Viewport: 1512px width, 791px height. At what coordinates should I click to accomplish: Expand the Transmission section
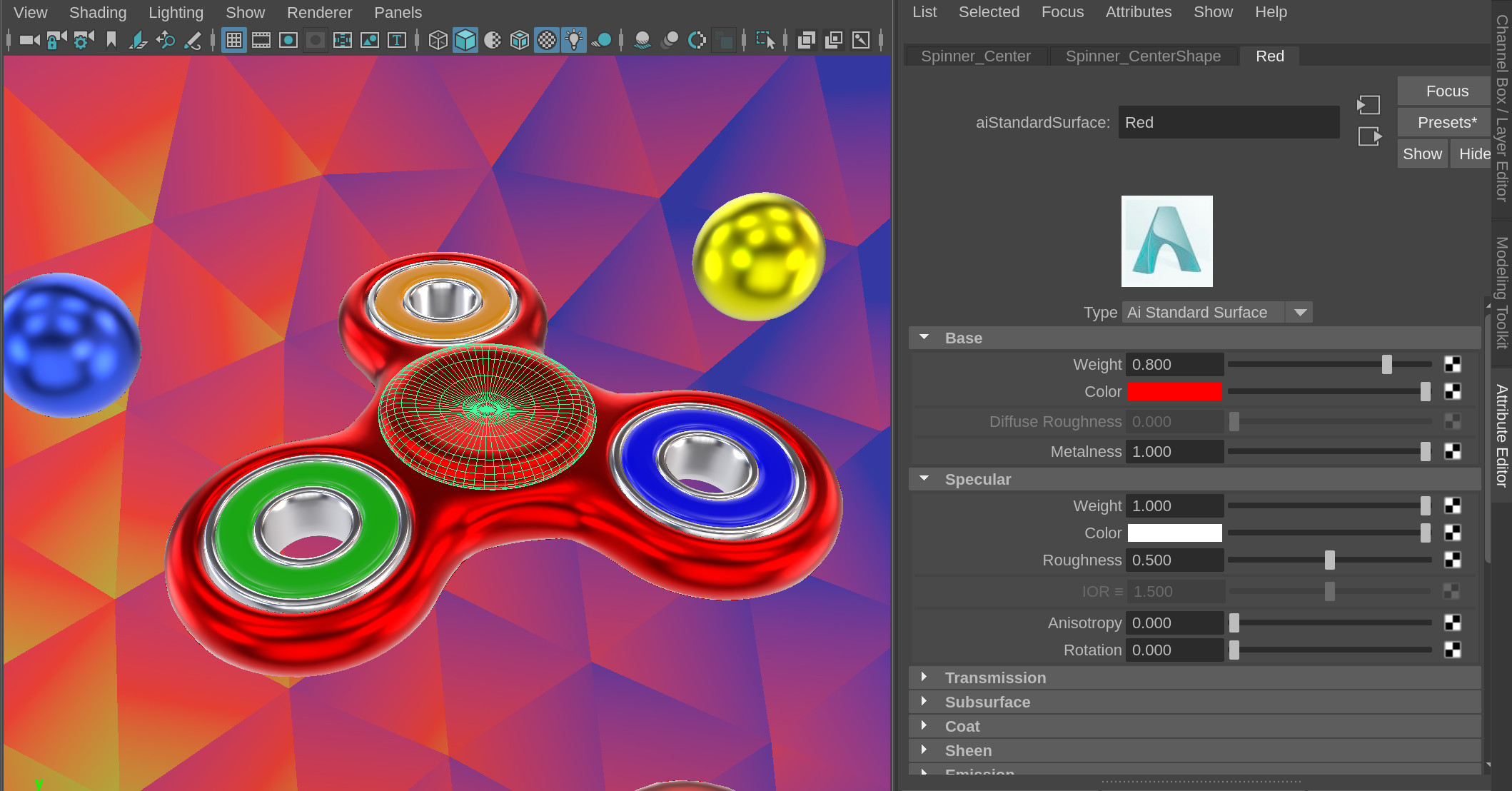pyautogui.click(x=924, y=678)
